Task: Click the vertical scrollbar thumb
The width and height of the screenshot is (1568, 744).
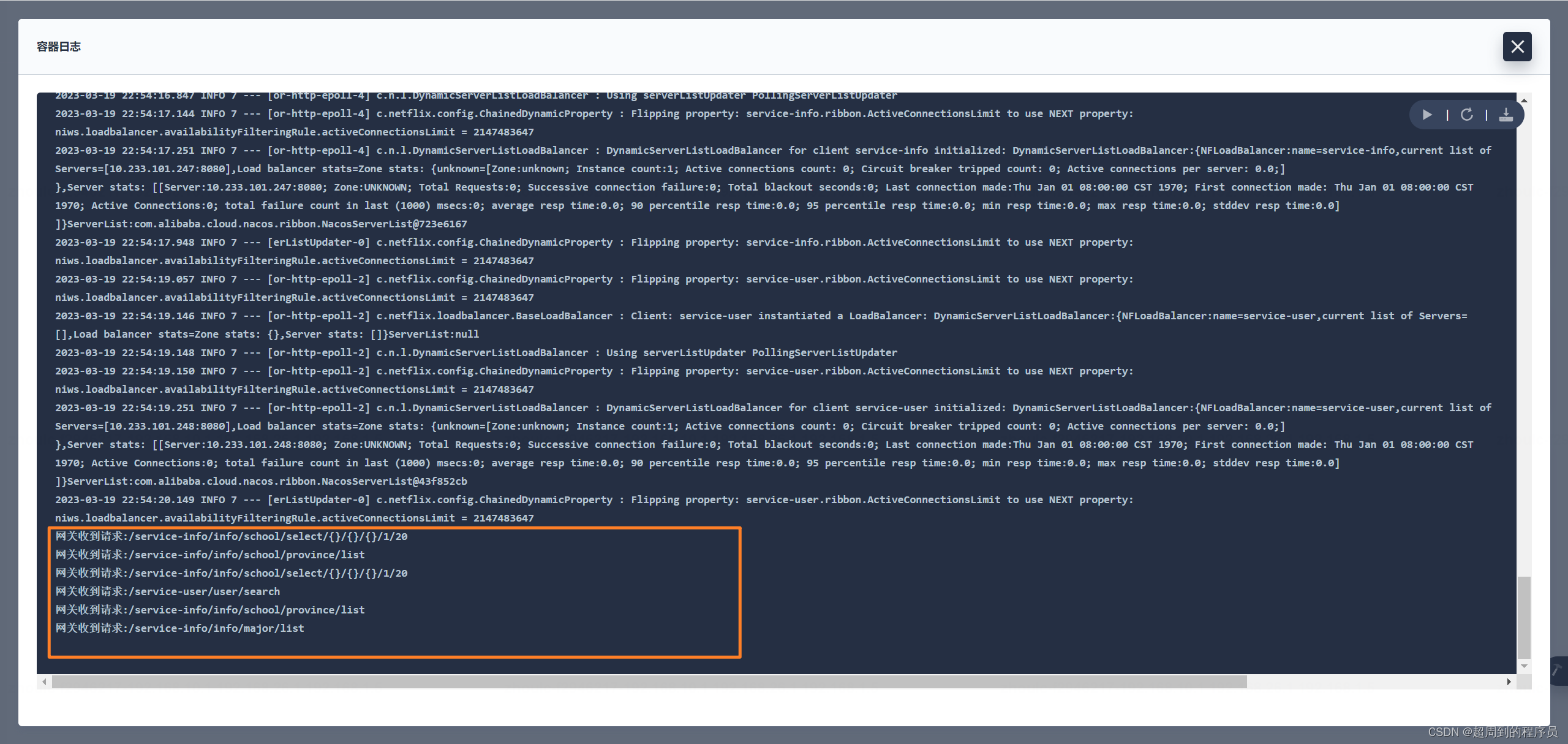Action: (x=1524, y=617)
